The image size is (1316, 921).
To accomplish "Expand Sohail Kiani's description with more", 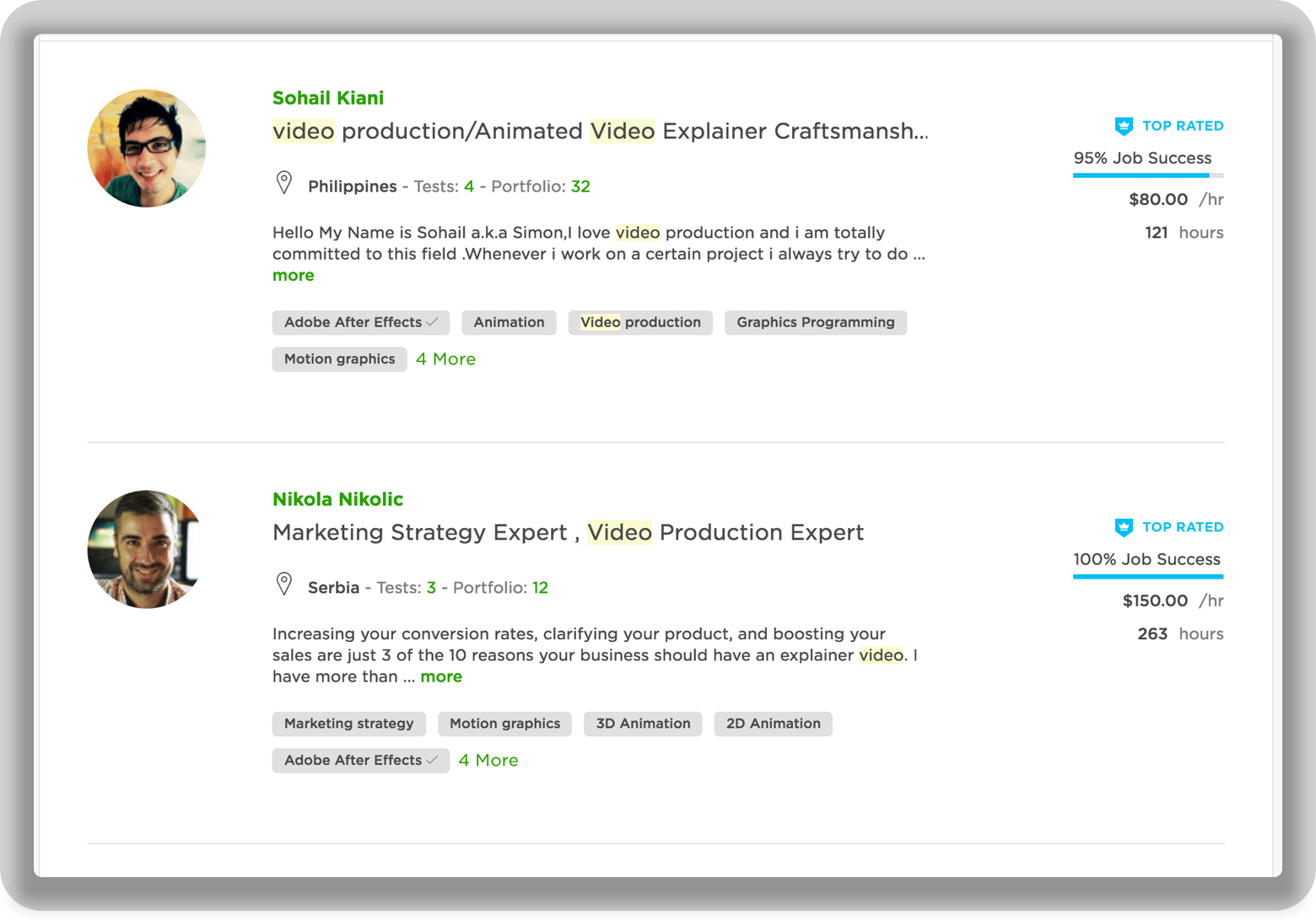I will [293, 276].
